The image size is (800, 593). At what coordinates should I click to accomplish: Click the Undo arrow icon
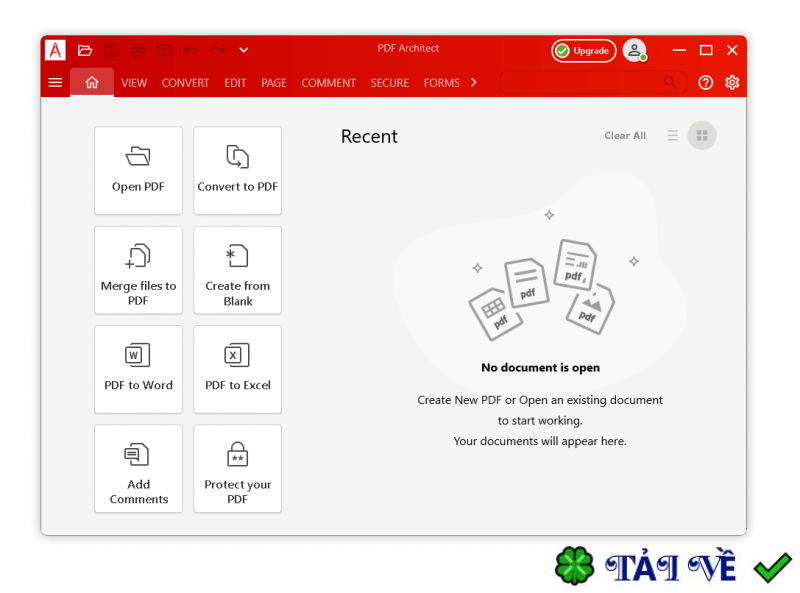click(190, 50)
